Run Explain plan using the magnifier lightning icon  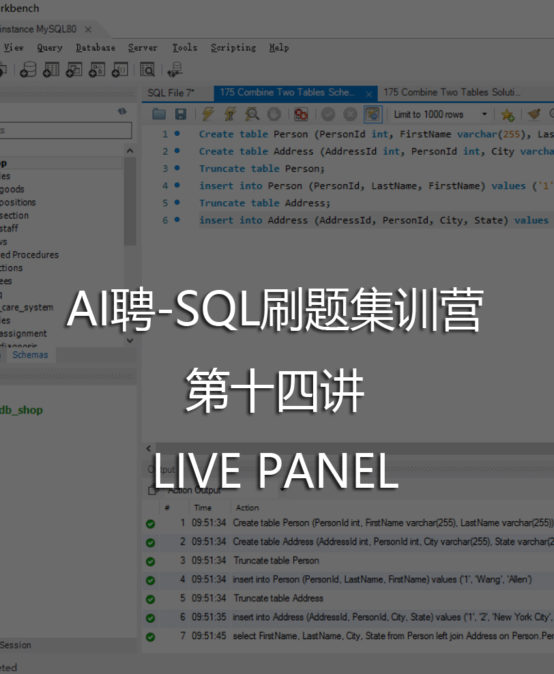(252, 114)
